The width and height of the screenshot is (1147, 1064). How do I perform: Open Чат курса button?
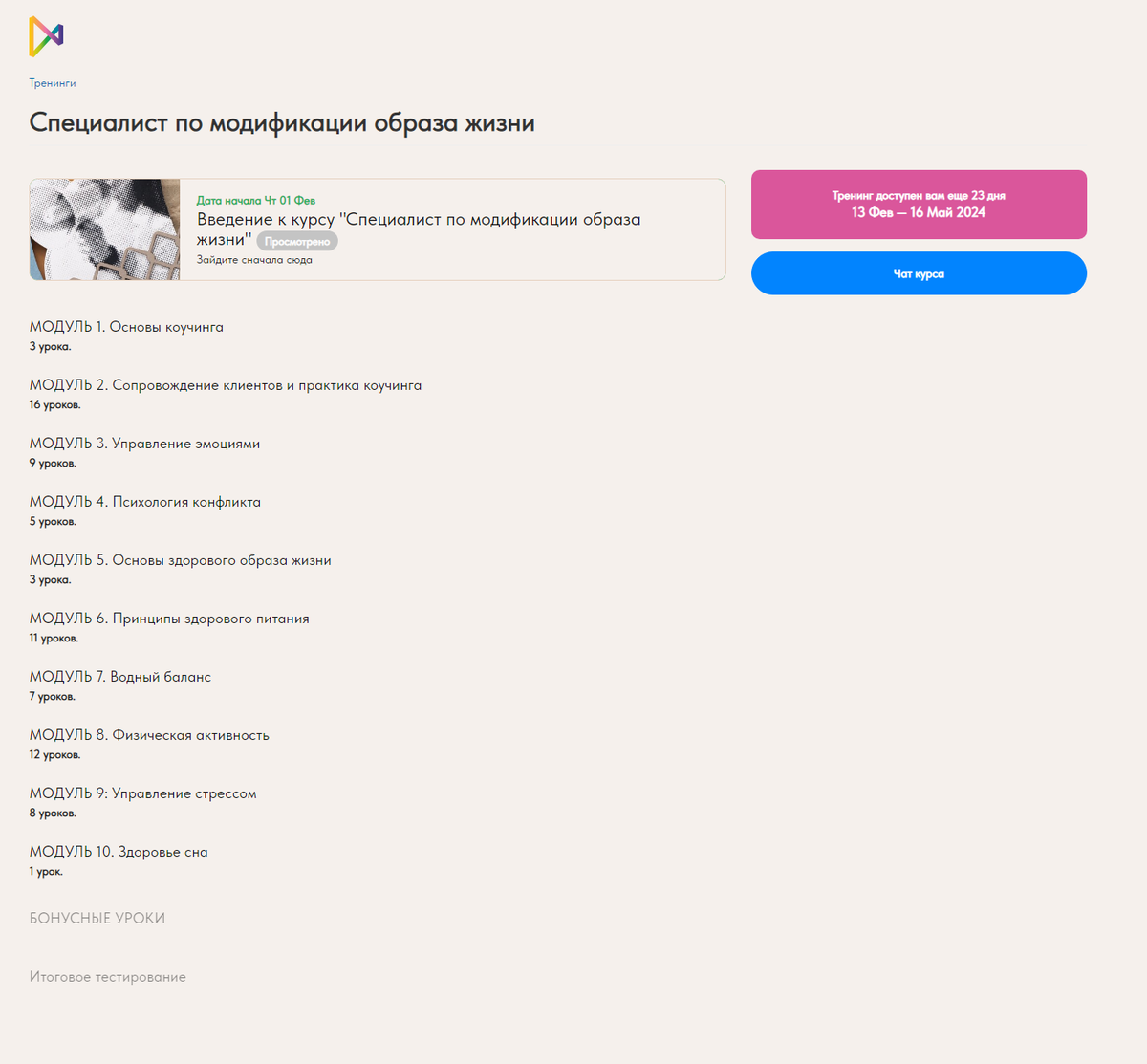pyautogui.click(x=918, y=273)
